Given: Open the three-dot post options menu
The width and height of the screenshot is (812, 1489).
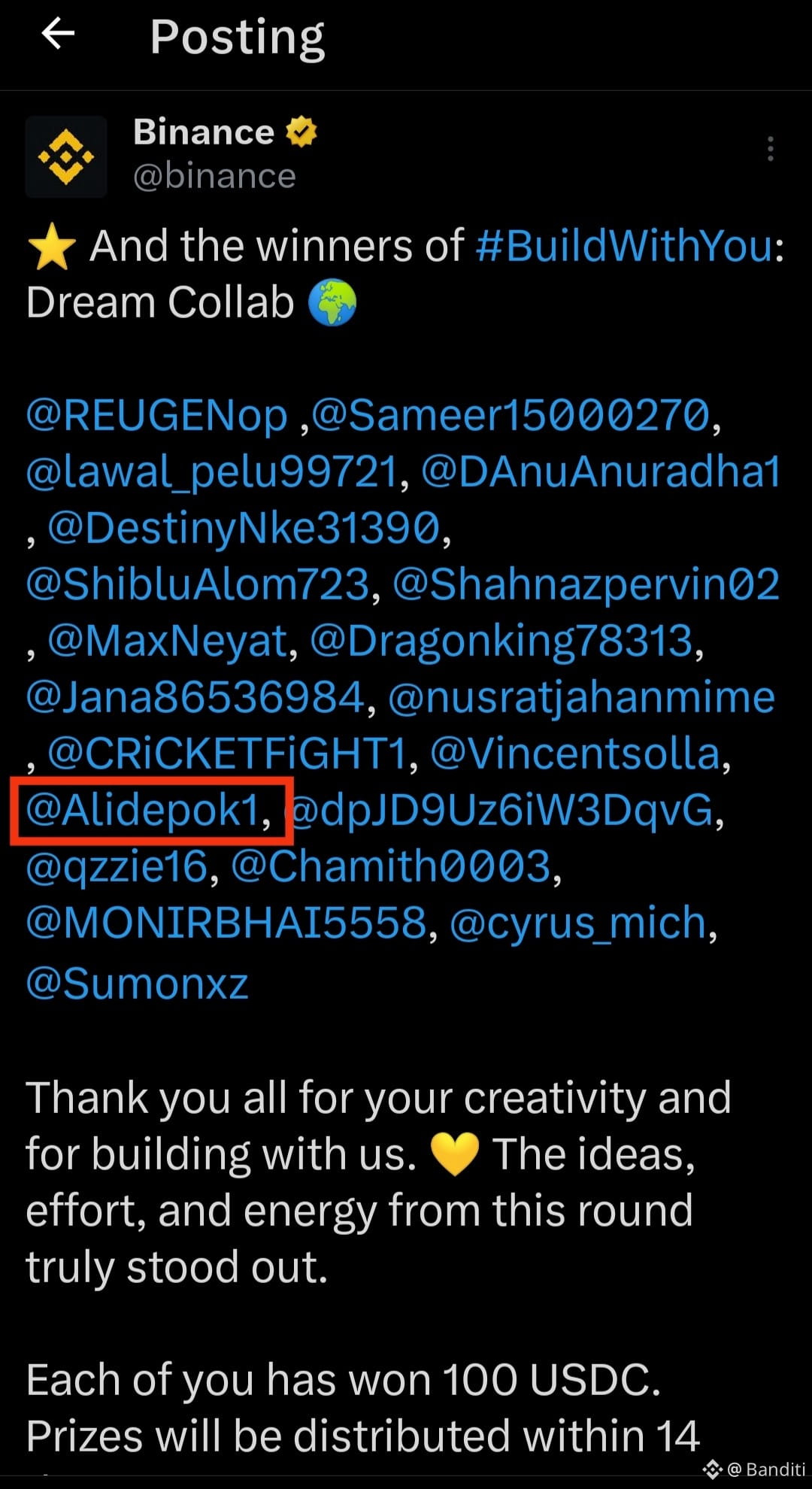Looking at the screenshot, I should click(x=770, y=149).
